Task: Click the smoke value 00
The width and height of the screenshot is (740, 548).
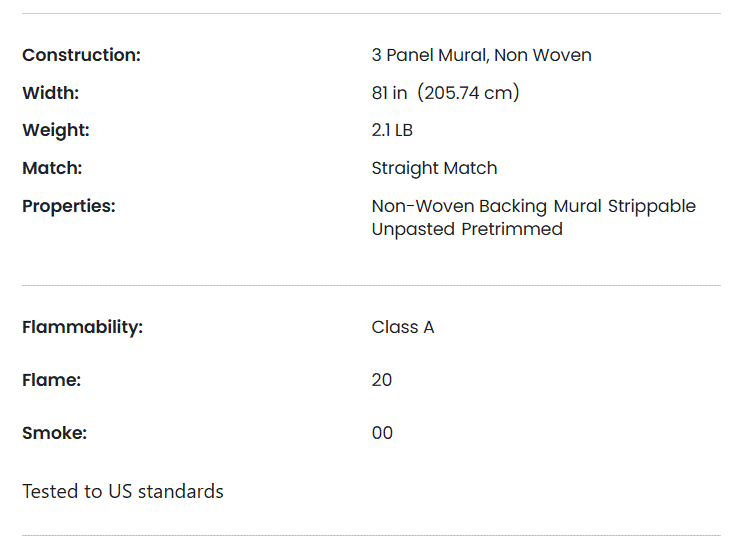Action: [382, 433]
